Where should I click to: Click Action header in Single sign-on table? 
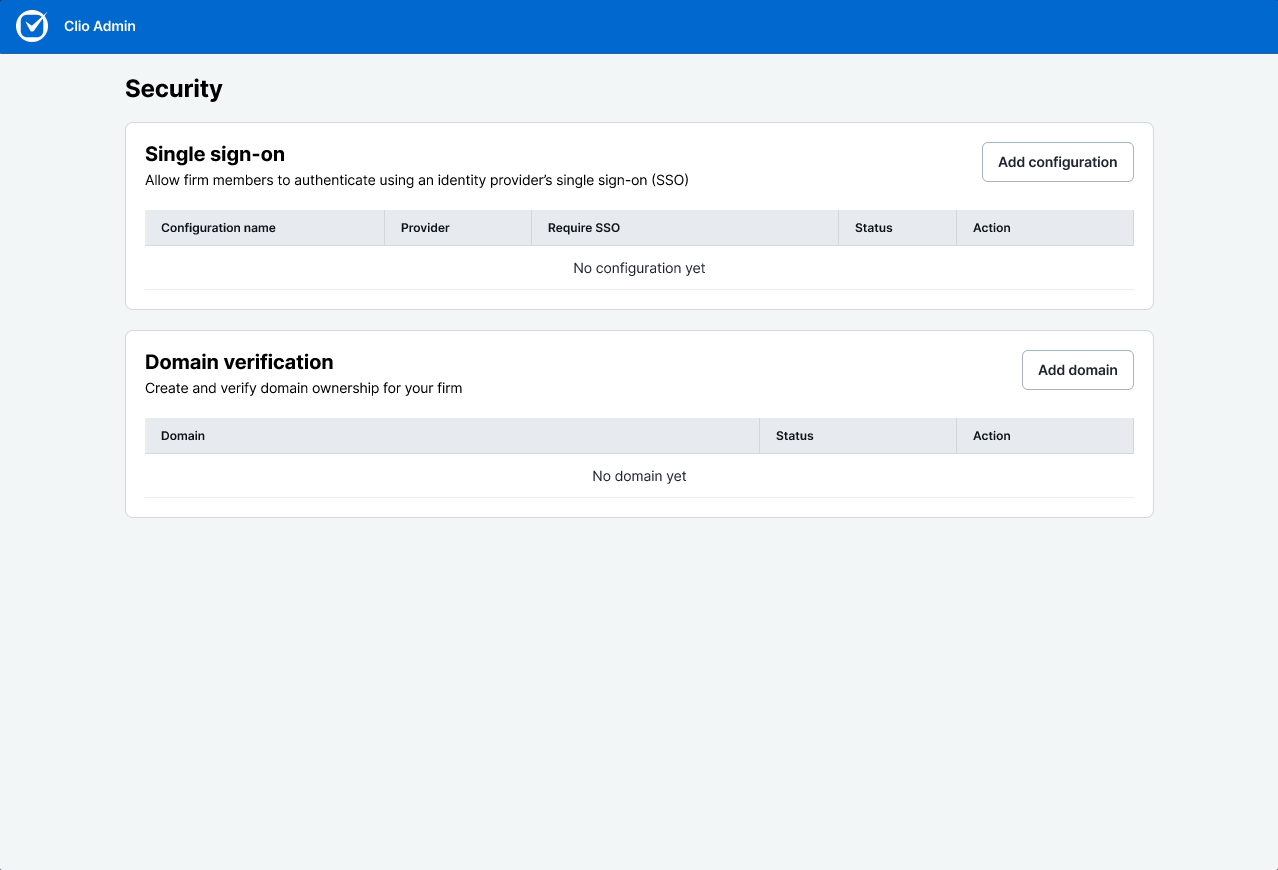1045,228
